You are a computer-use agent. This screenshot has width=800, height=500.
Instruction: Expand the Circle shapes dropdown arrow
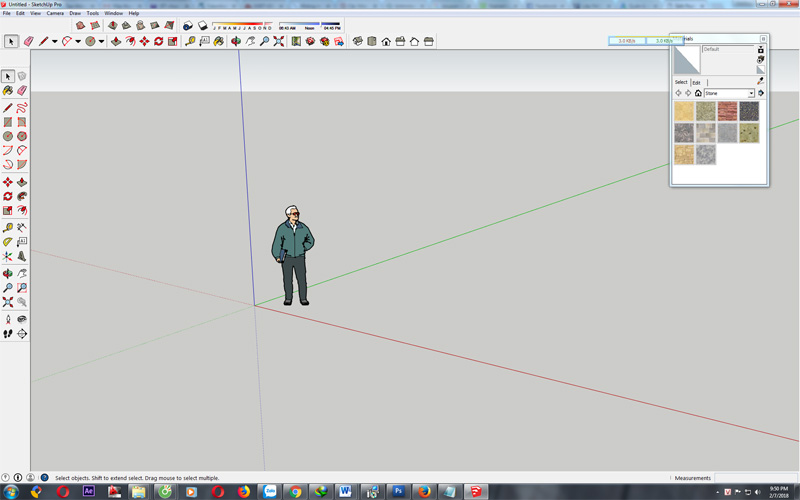(x=102, y=42)
